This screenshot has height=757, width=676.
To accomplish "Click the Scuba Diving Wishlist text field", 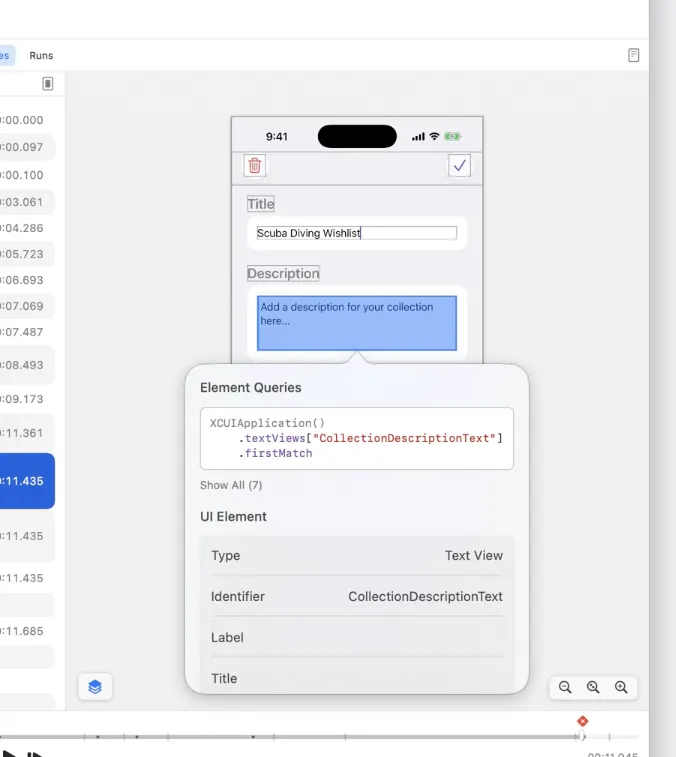I will [x=356, y=233].
